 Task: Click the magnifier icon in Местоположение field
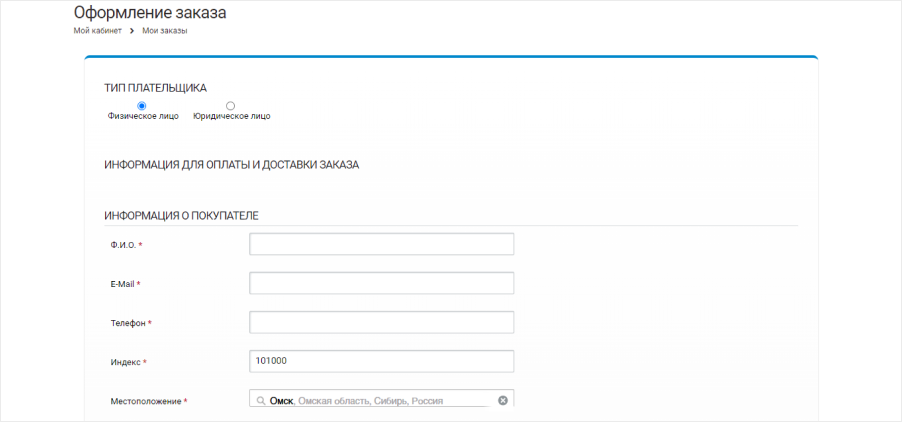pos(261,401)
